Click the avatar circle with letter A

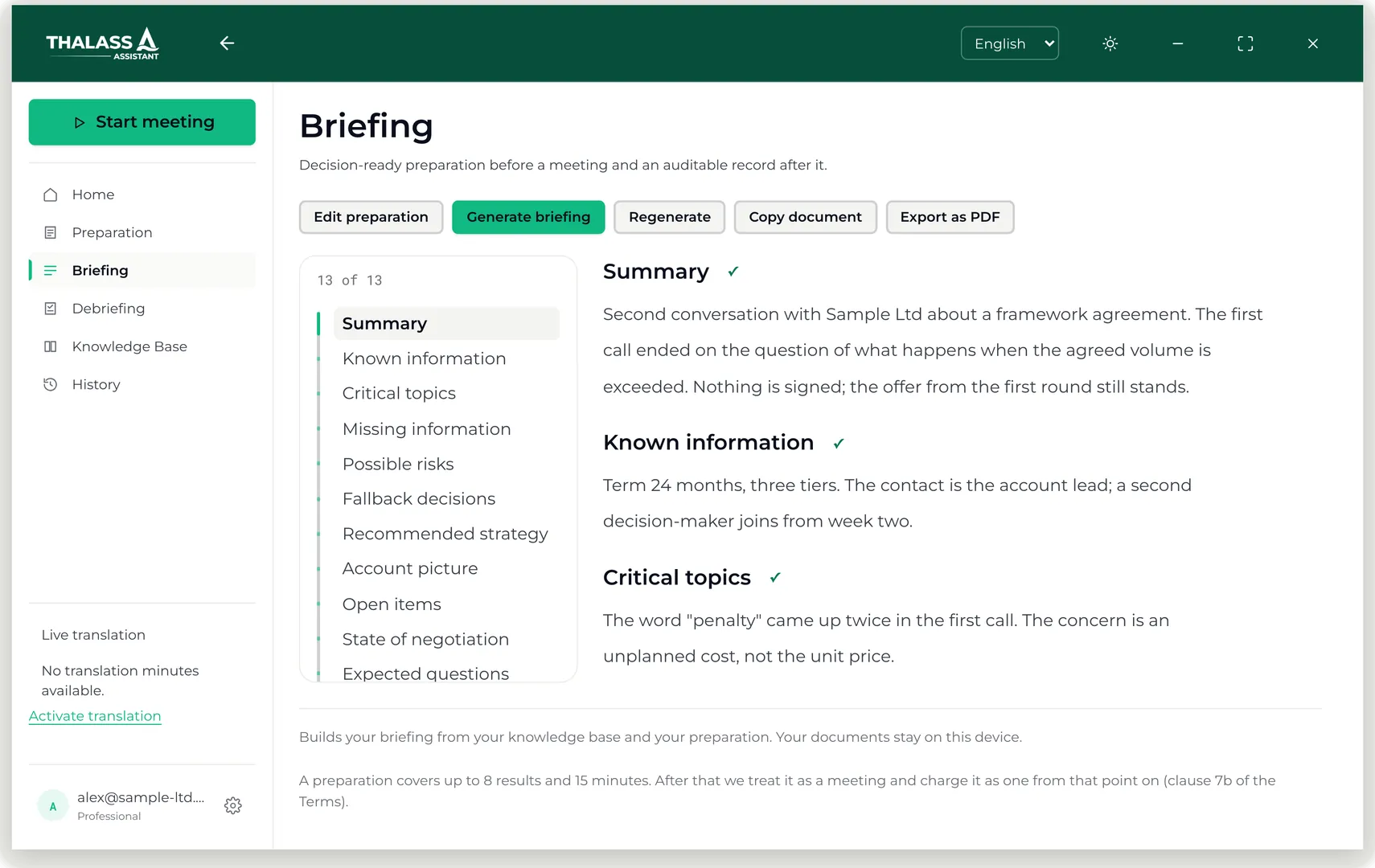(x=53, y=806)
